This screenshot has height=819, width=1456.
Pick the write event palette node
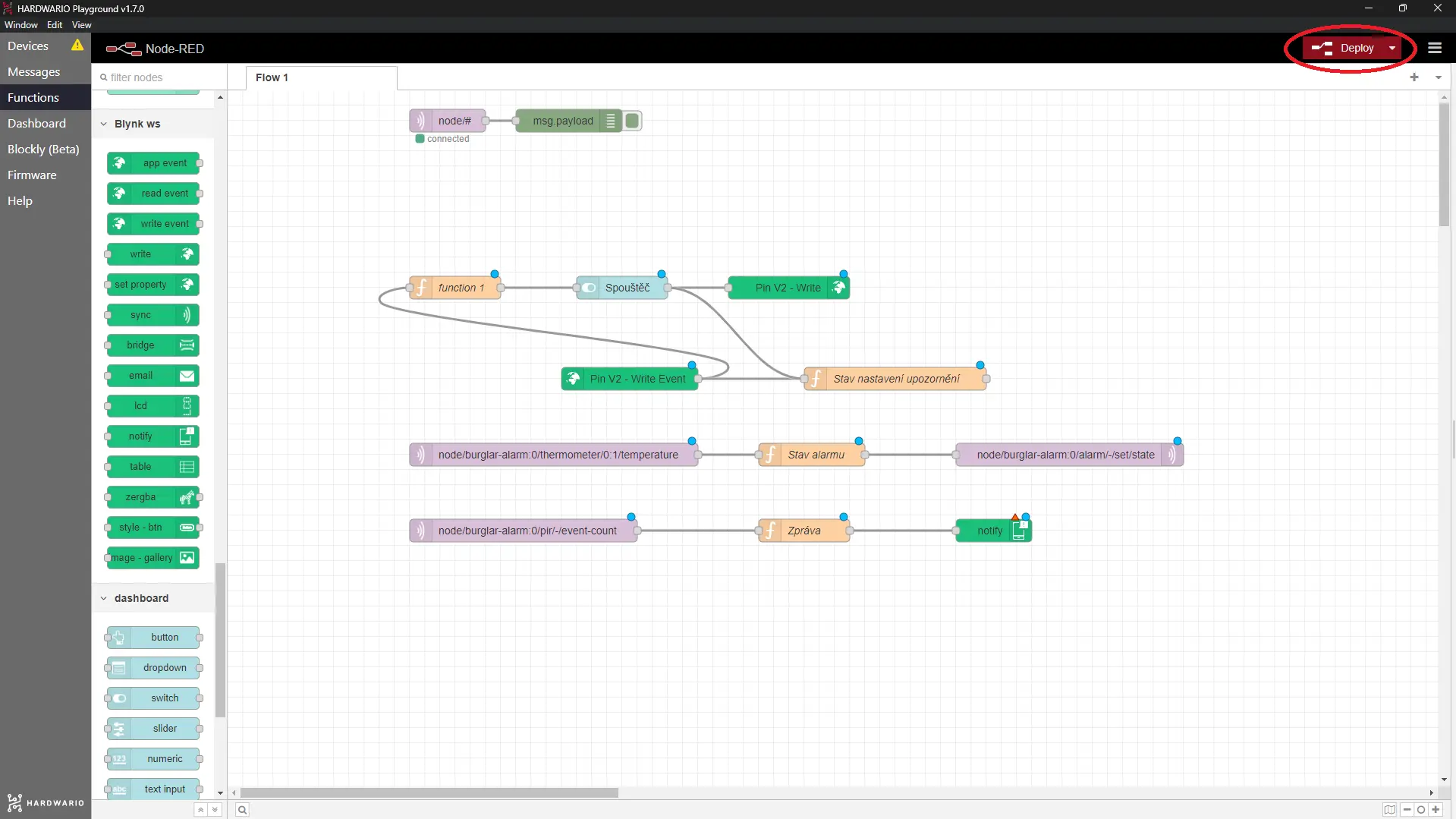(x=153, y=224)
